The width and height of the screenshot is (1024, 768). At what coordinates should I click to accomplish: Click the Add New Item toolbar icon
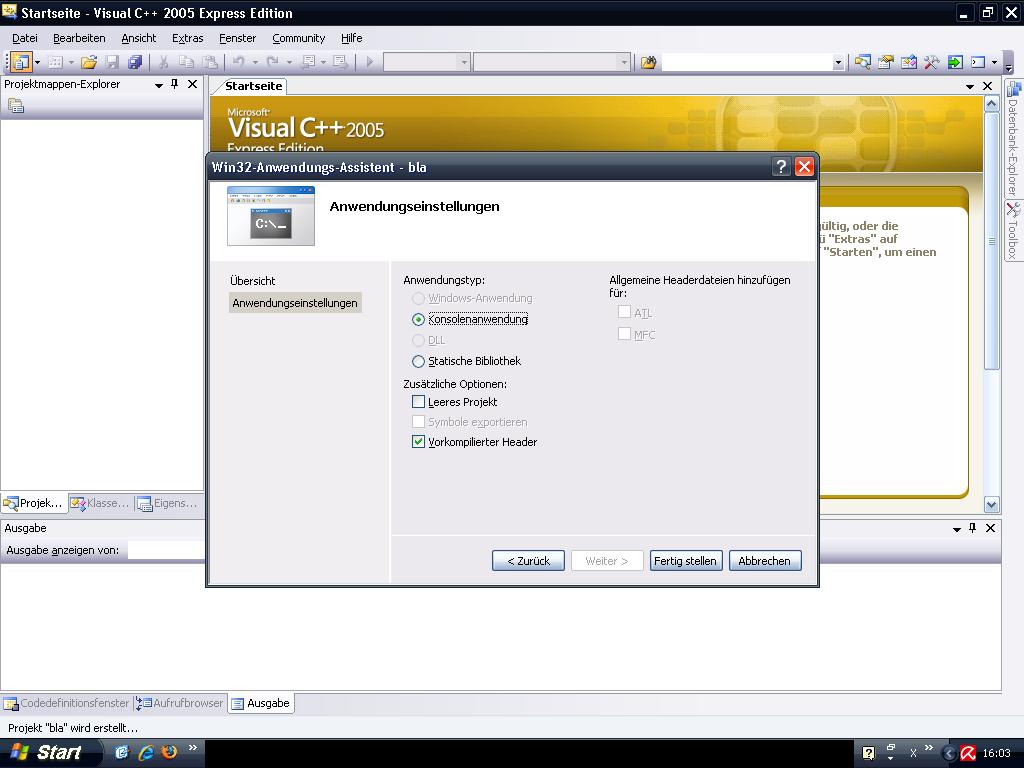(x=56, y=62)
